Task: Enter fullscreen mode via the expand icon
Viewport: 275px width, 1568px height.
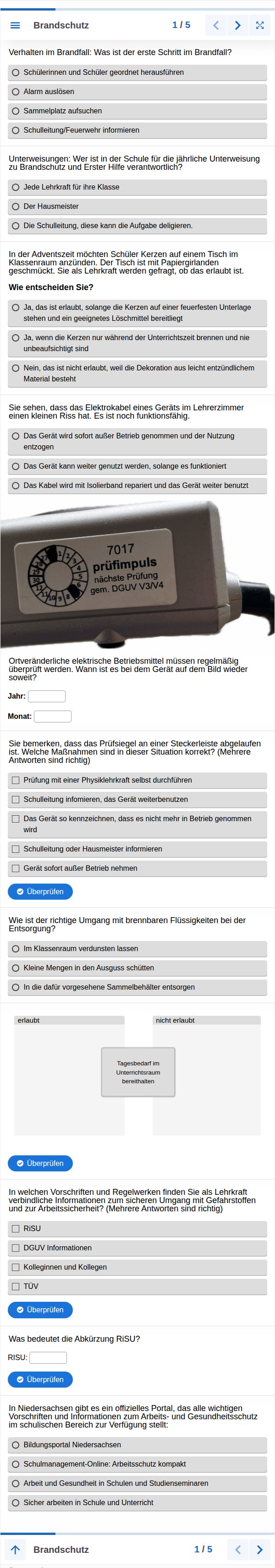Action: (x=260, y=26)
